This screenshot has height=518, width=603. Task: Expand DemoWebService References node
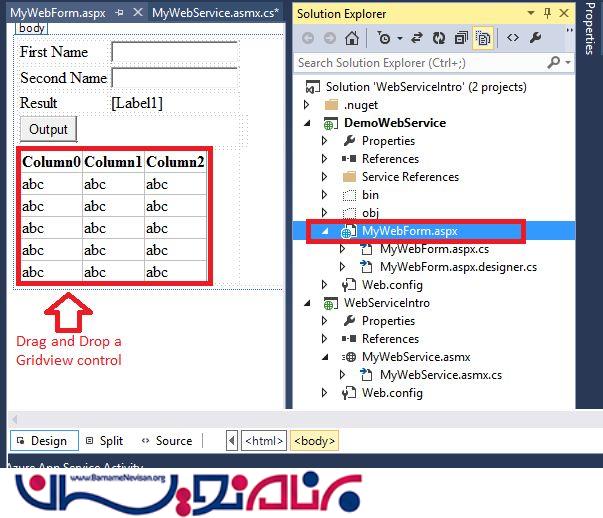pyautogui.click(x=325, y=159)
